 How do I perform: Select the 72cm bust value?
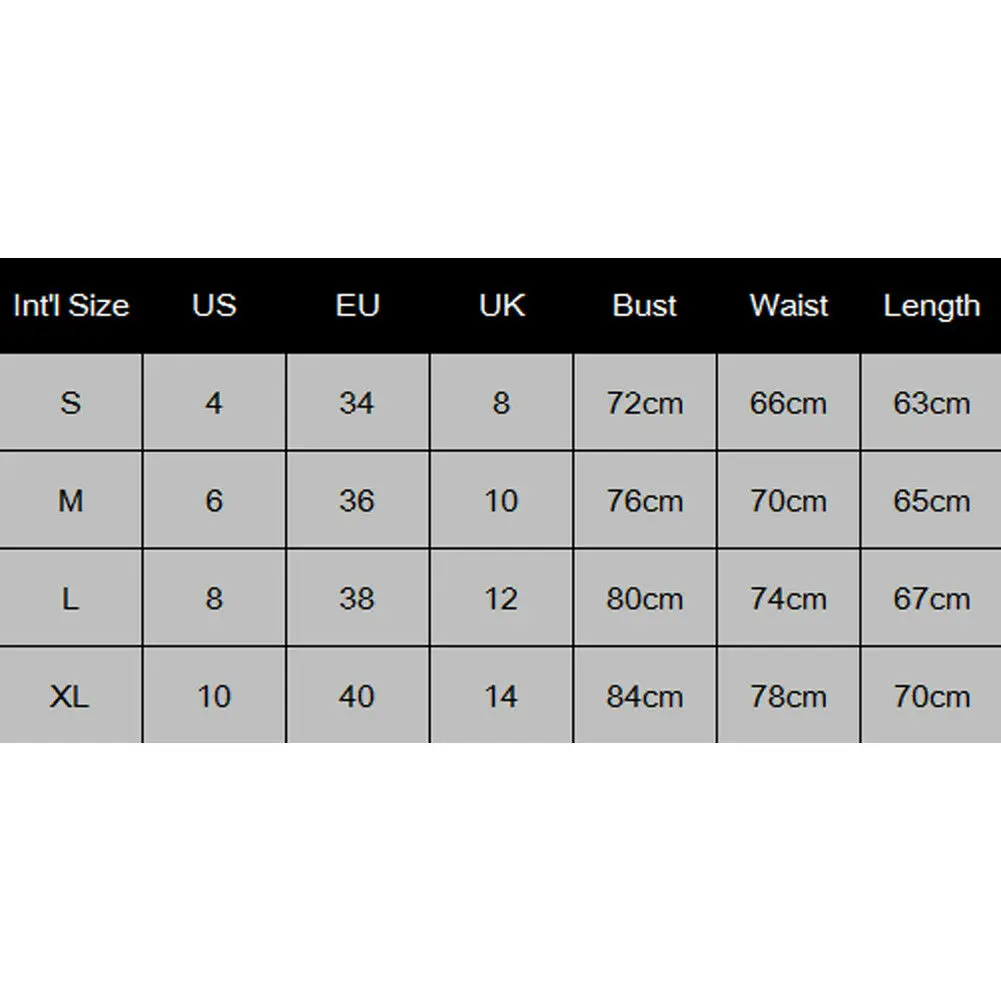point(645,403)
